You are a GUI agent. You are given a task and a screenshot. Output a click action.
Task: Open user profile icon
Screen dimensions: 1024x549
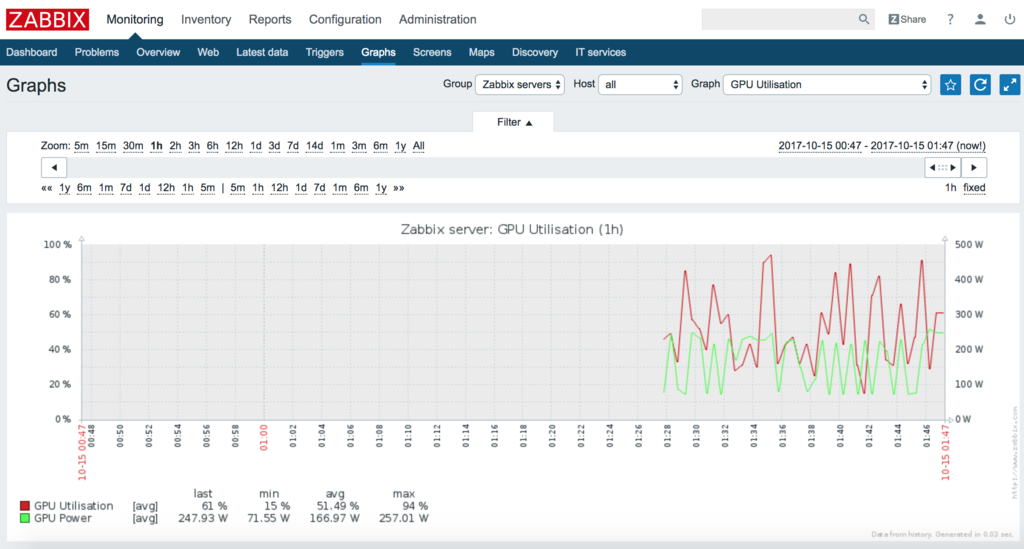(x=980, y=20)
